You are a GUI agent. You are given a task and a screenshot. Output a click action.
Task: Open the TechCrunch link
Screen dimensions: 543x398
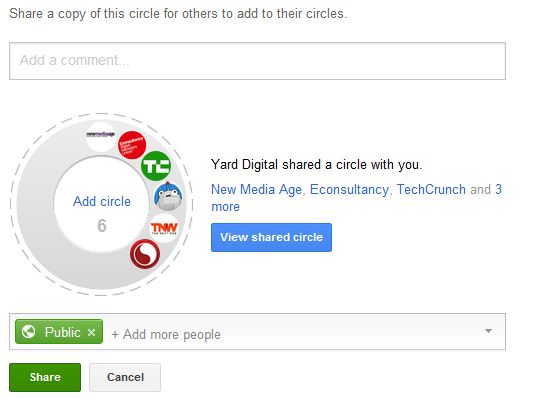[431, 189]
